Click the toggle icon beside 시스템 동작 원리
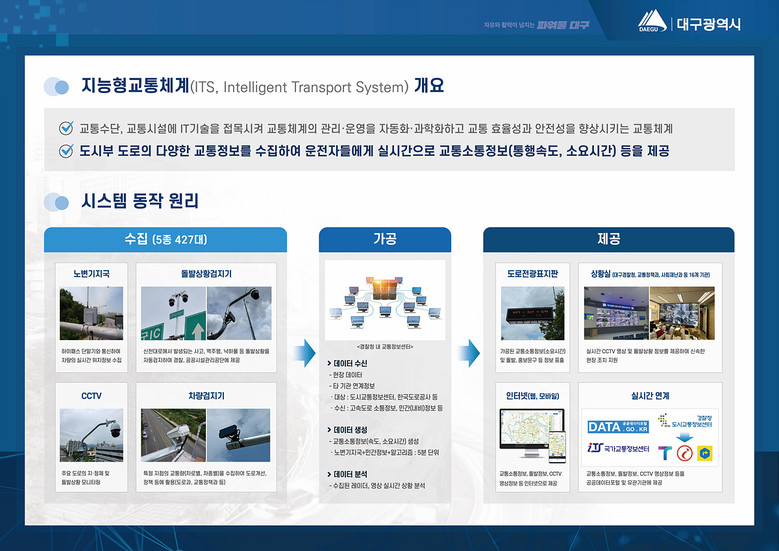Viewport: 779px width, 551px height. [x=57, y=202]
